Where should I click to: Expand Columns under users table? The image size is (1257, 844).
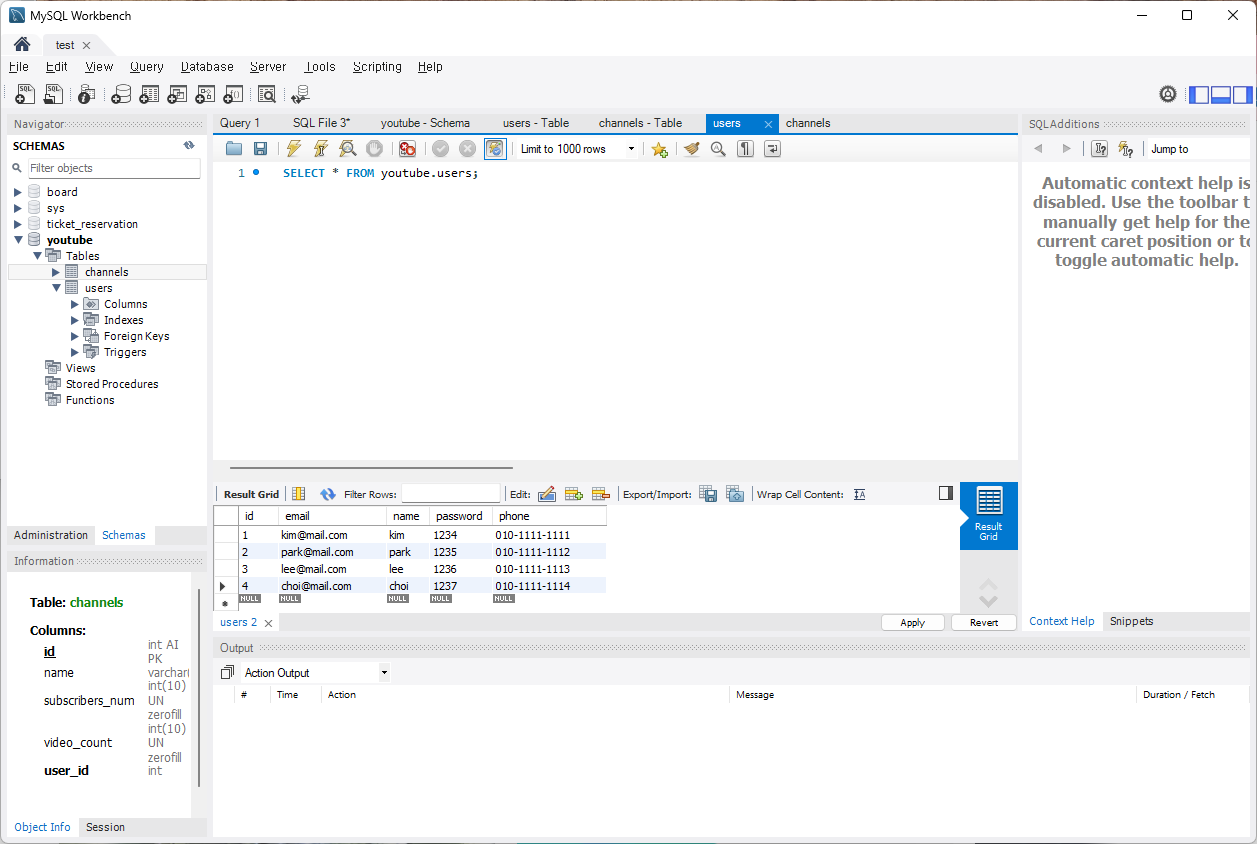pos(75,304)
